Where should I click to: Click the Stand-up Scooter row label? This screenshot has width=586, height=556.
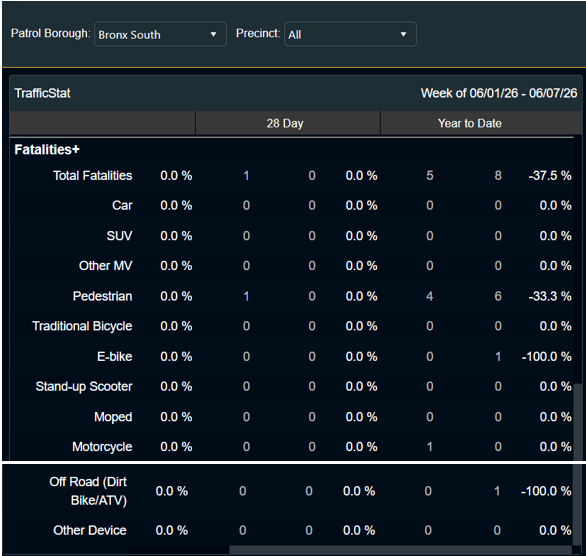click(x=84, y=386)
